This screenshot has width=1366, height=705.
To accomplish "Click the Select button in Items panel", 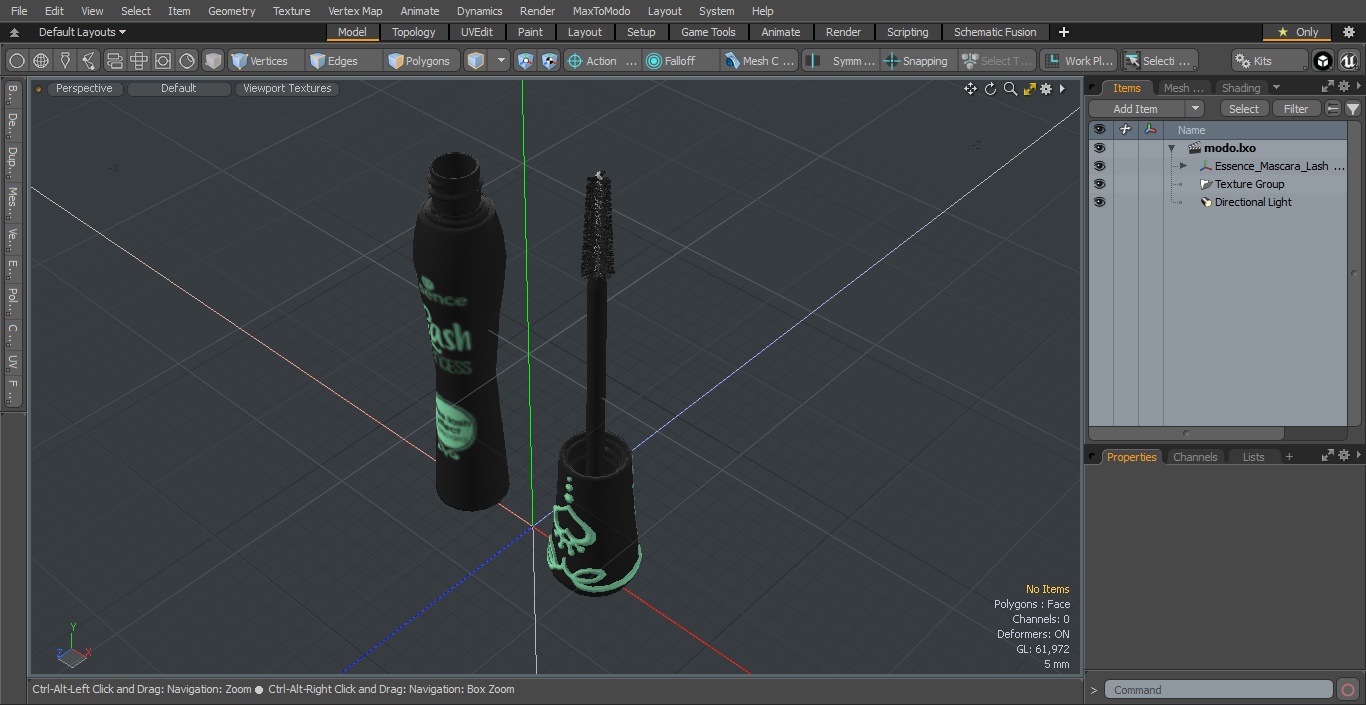I will 1244,109.
